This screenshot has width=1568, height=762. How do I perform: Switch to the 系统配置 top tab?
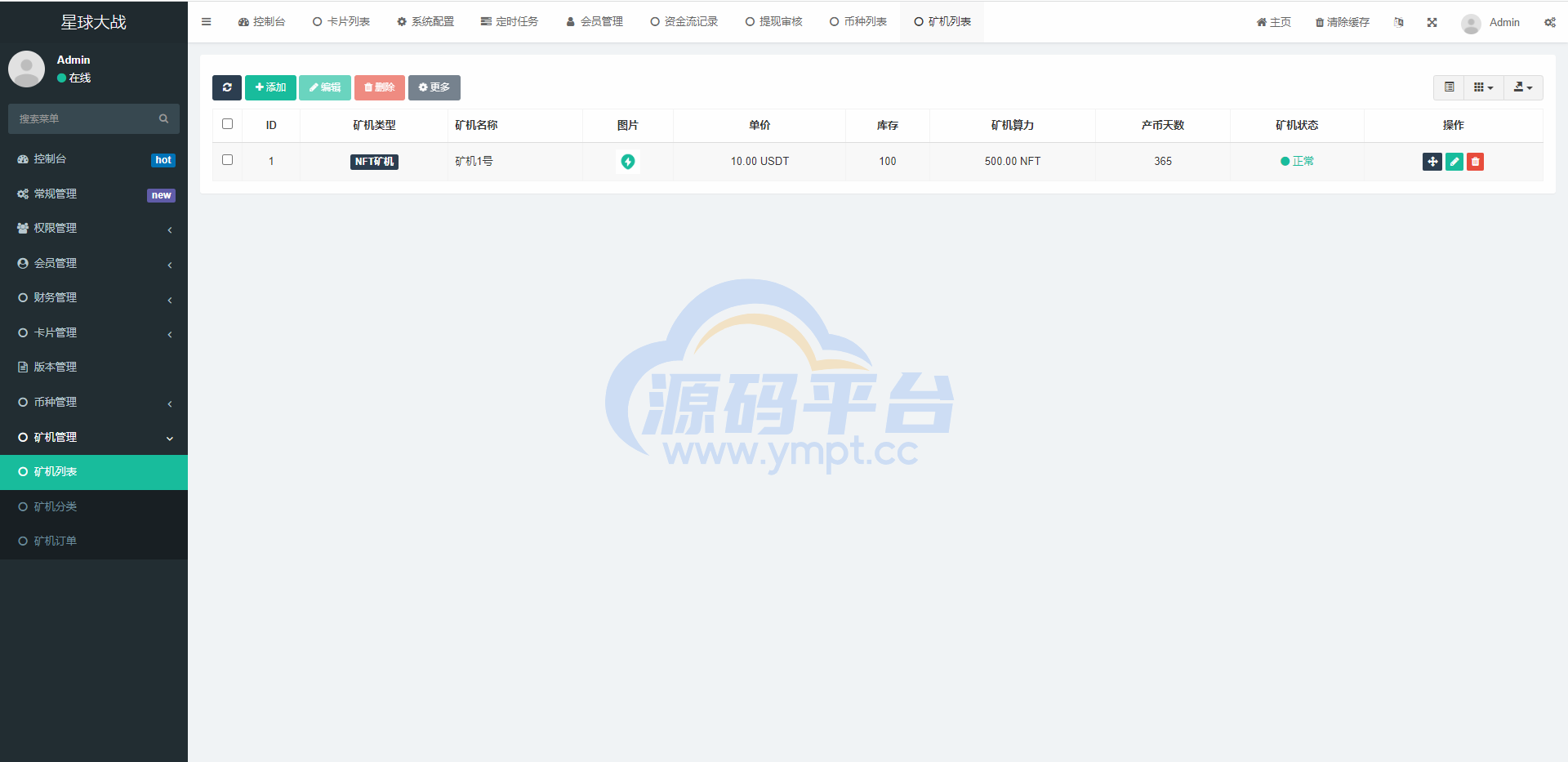coord(425,22)
